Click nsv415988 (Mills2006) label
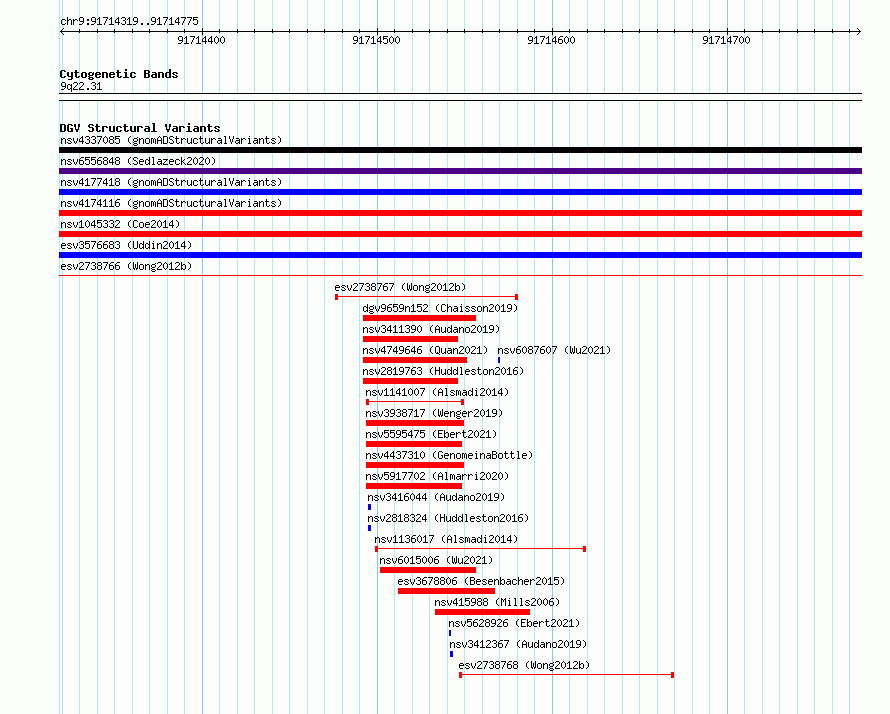 [497, 602]
